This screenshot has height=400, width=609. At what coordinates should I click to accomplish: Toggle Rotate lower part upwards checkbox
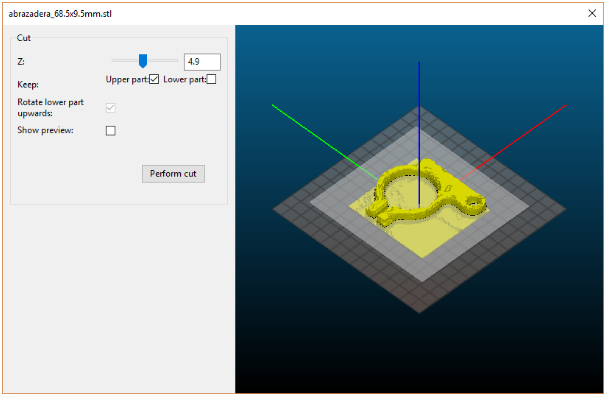[111, 107]
